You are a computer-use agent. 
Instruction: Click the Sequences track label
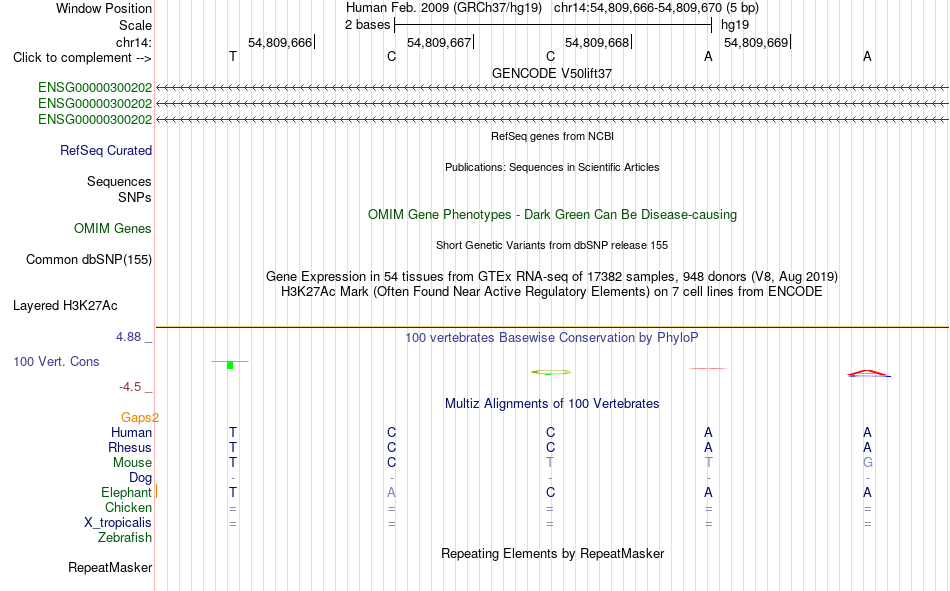(x=119, y=182)
